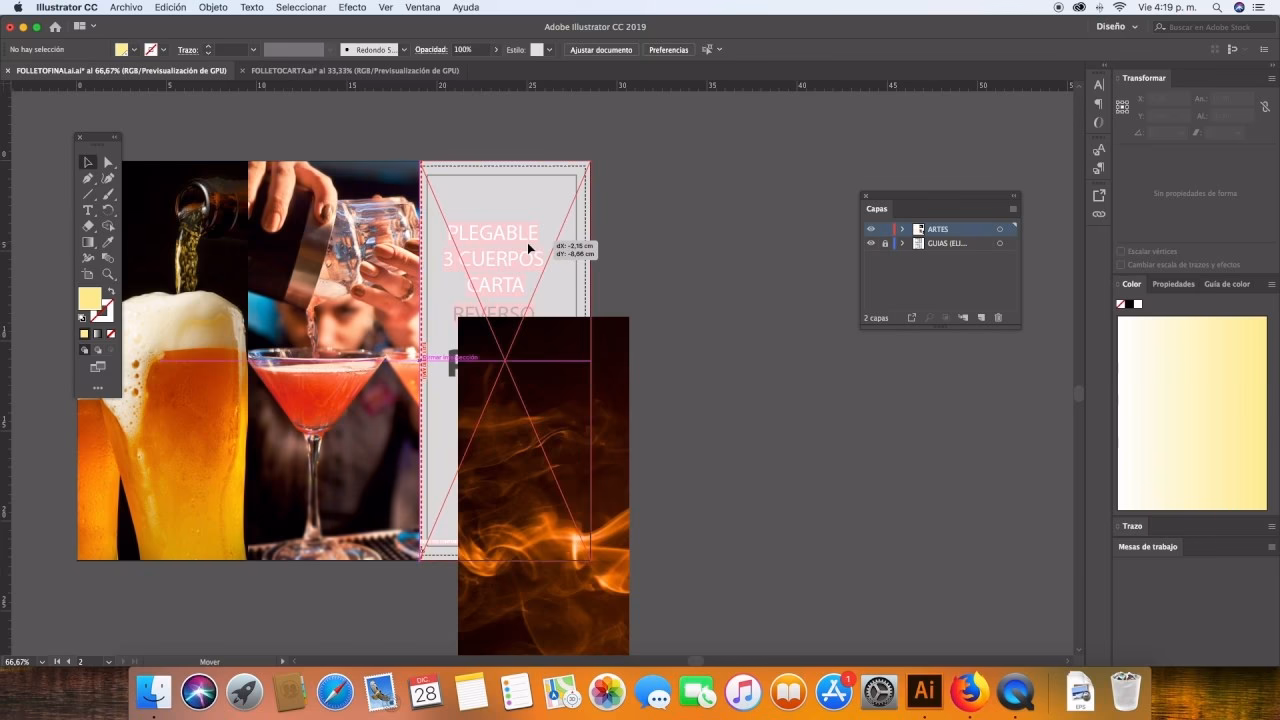The height and width of the screenshot is (720, 1280).
Task: Create a new layer in the Capas panel
Action: tap(981, 318)
